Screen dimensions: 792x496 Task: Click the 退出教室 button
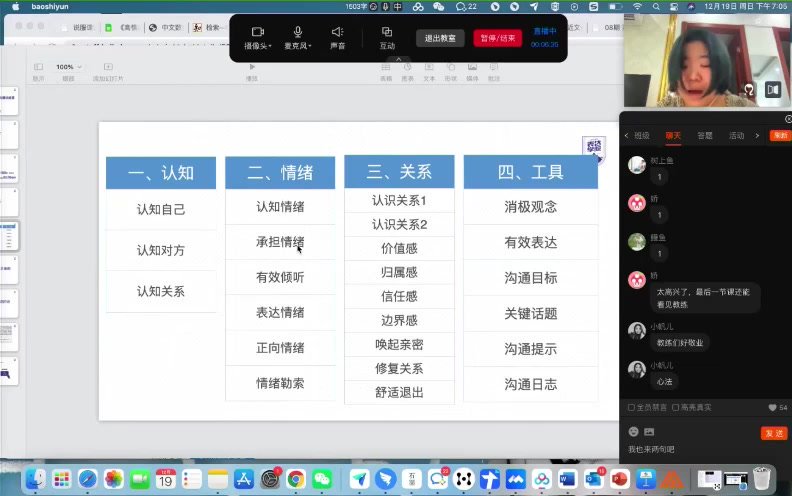(440, 38)
